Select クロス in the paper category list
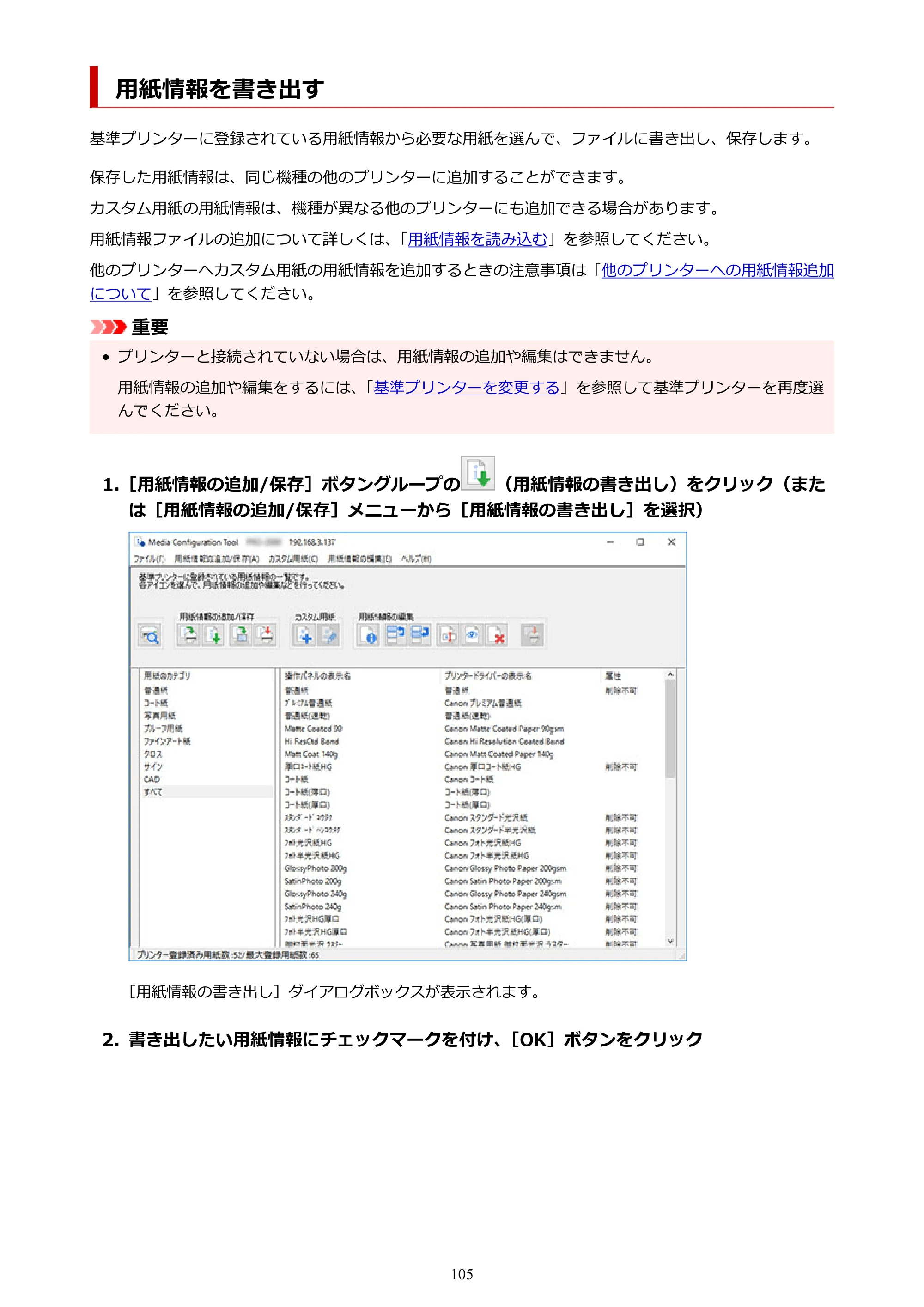 coord(152,754)
